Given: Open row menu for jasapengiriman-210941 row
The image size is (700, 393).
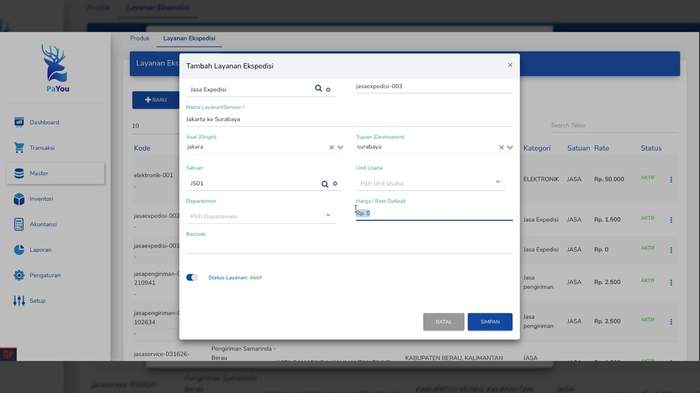Looking at the screenshot, I should pos(671,283).
